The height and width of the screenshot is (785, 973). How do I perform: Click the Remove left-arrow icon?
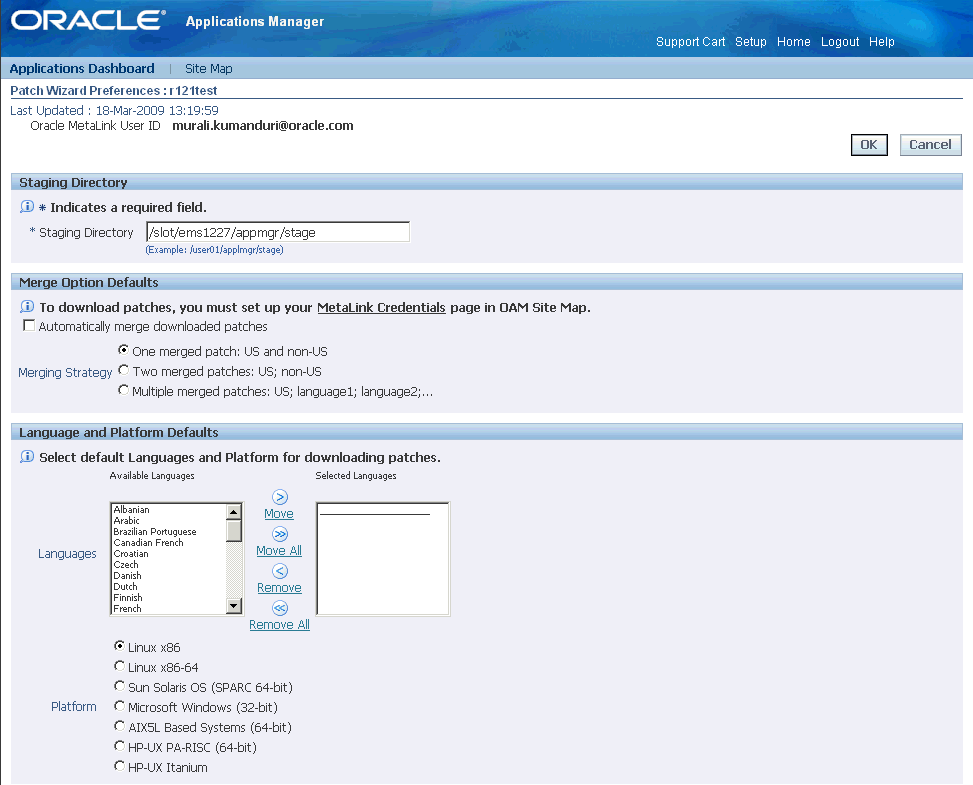[280, 572]
